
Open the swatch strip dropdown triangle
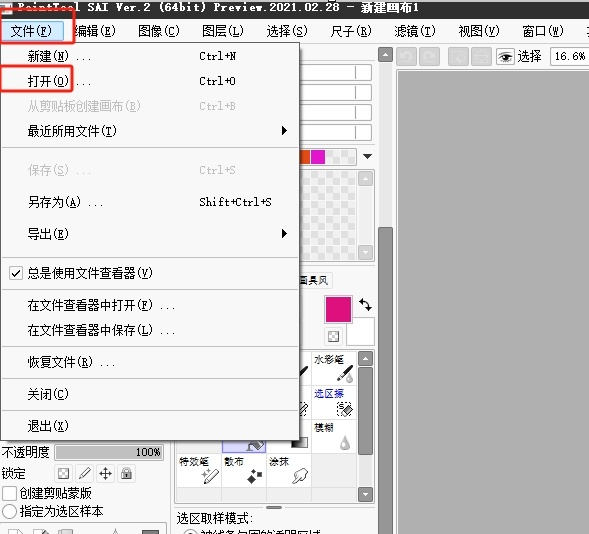pos(367,156)
